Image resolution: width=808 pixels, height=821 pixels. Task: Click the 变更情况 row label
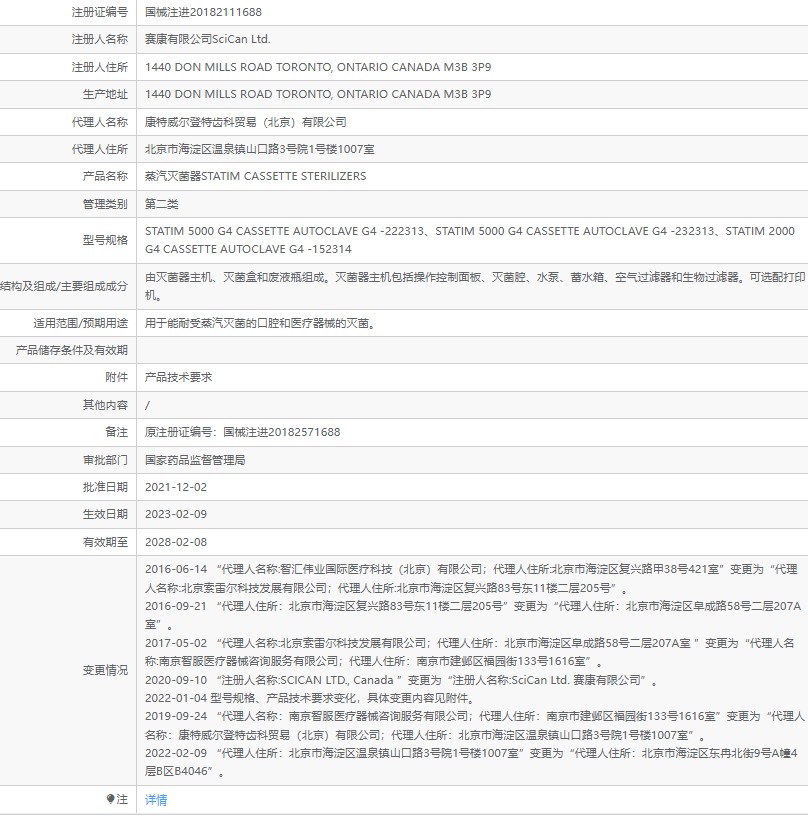(105, 670)
